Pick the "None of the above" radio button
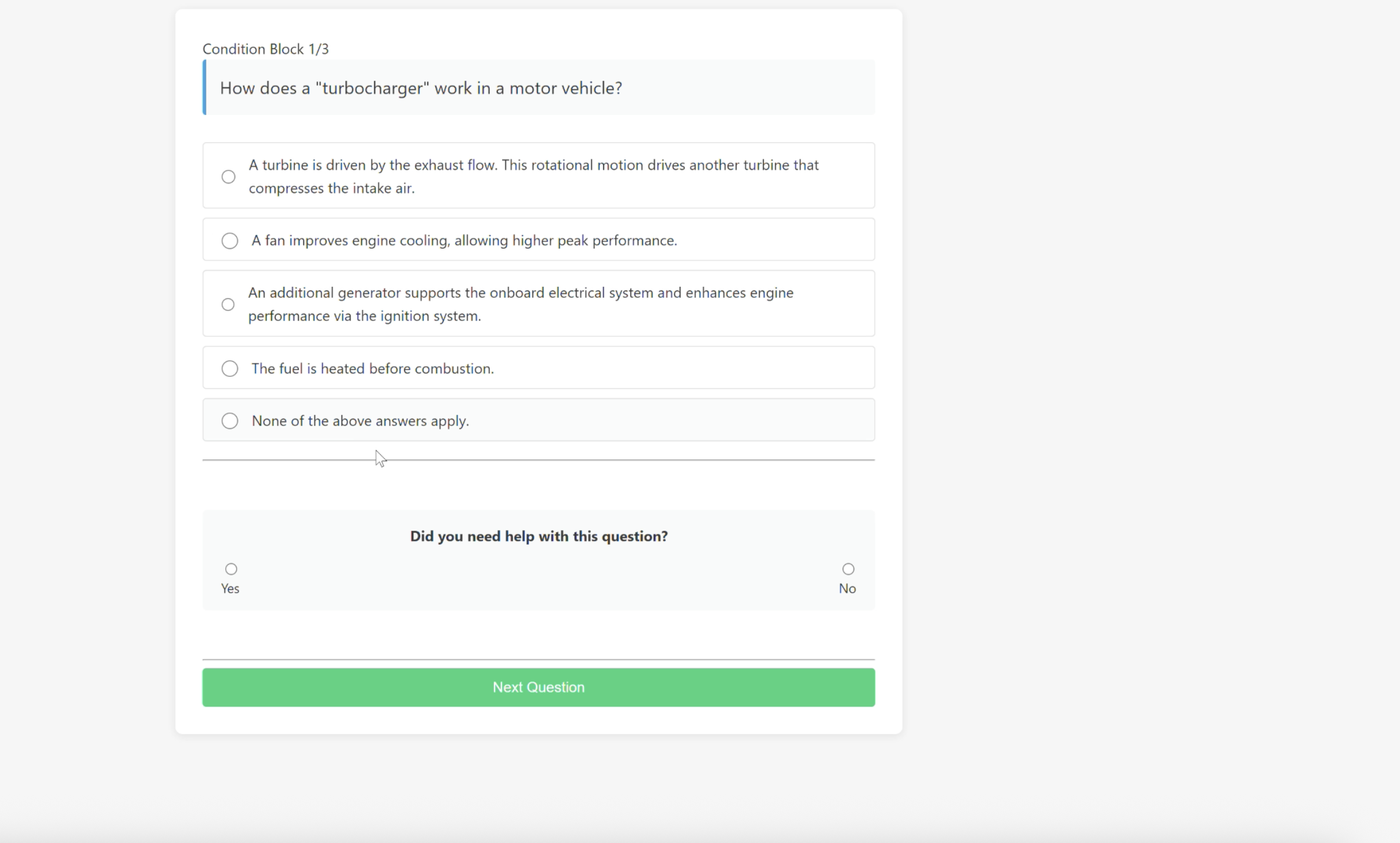 (230, 421)
